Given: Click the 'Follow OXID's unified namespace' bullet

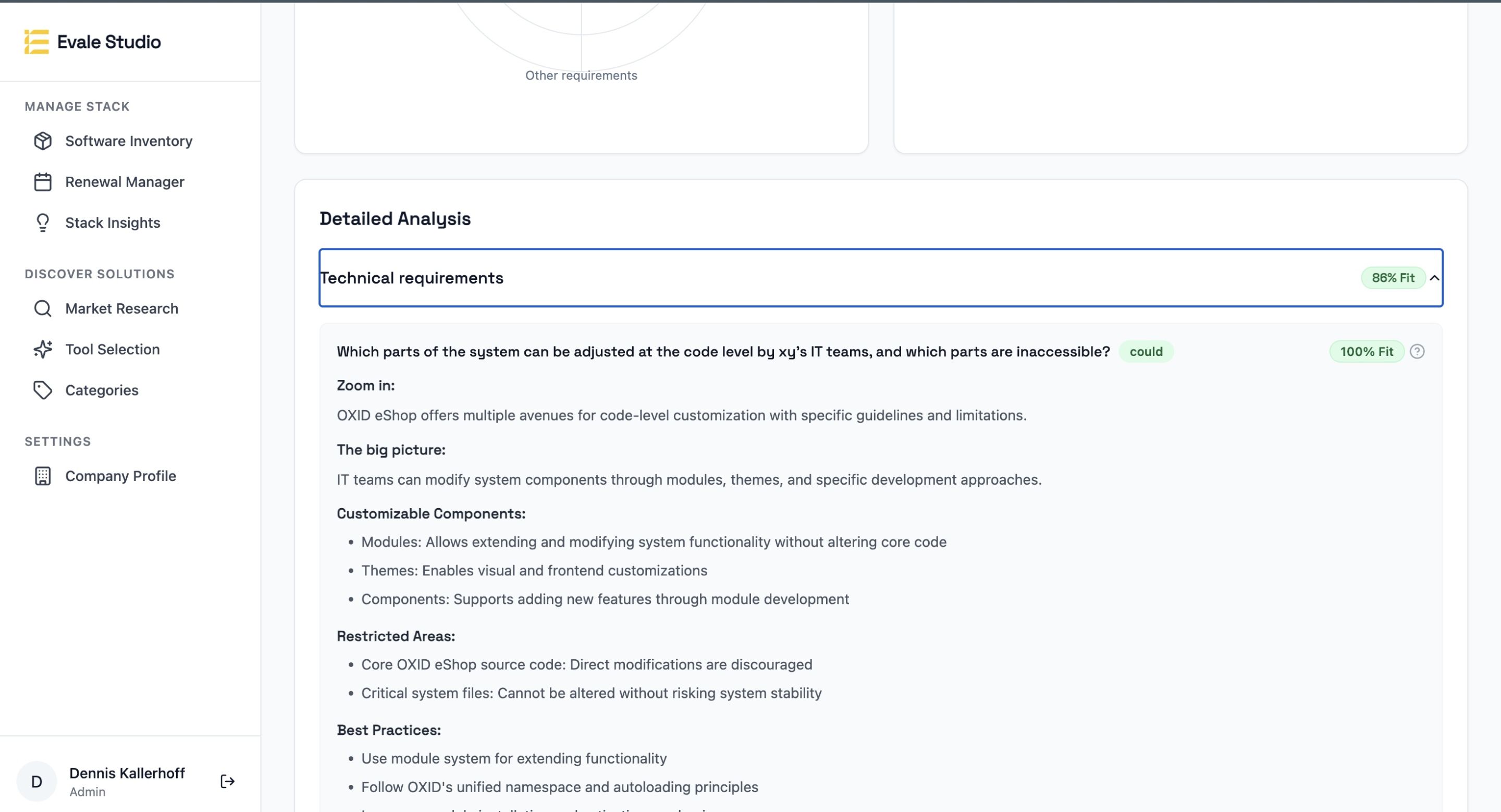Looking at the screenshot, I should coord(559,787).
